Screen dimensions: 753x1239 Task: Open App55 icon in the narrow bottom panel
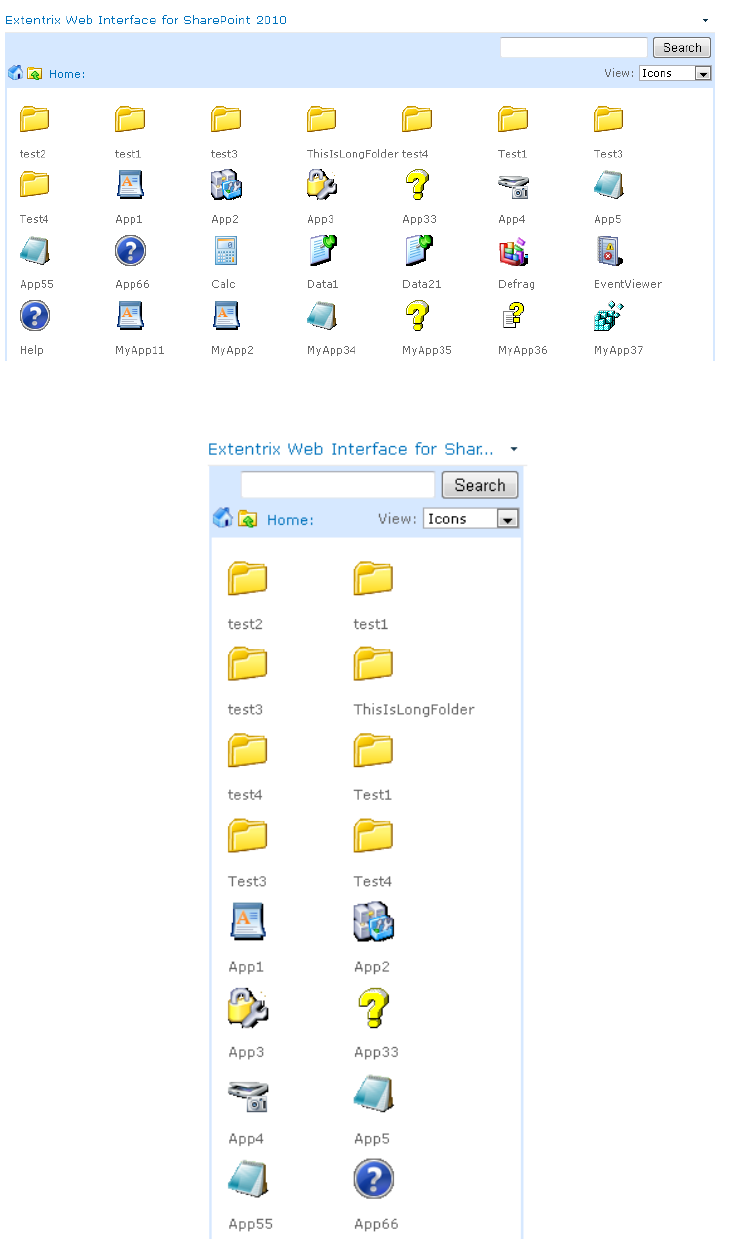247,1179
